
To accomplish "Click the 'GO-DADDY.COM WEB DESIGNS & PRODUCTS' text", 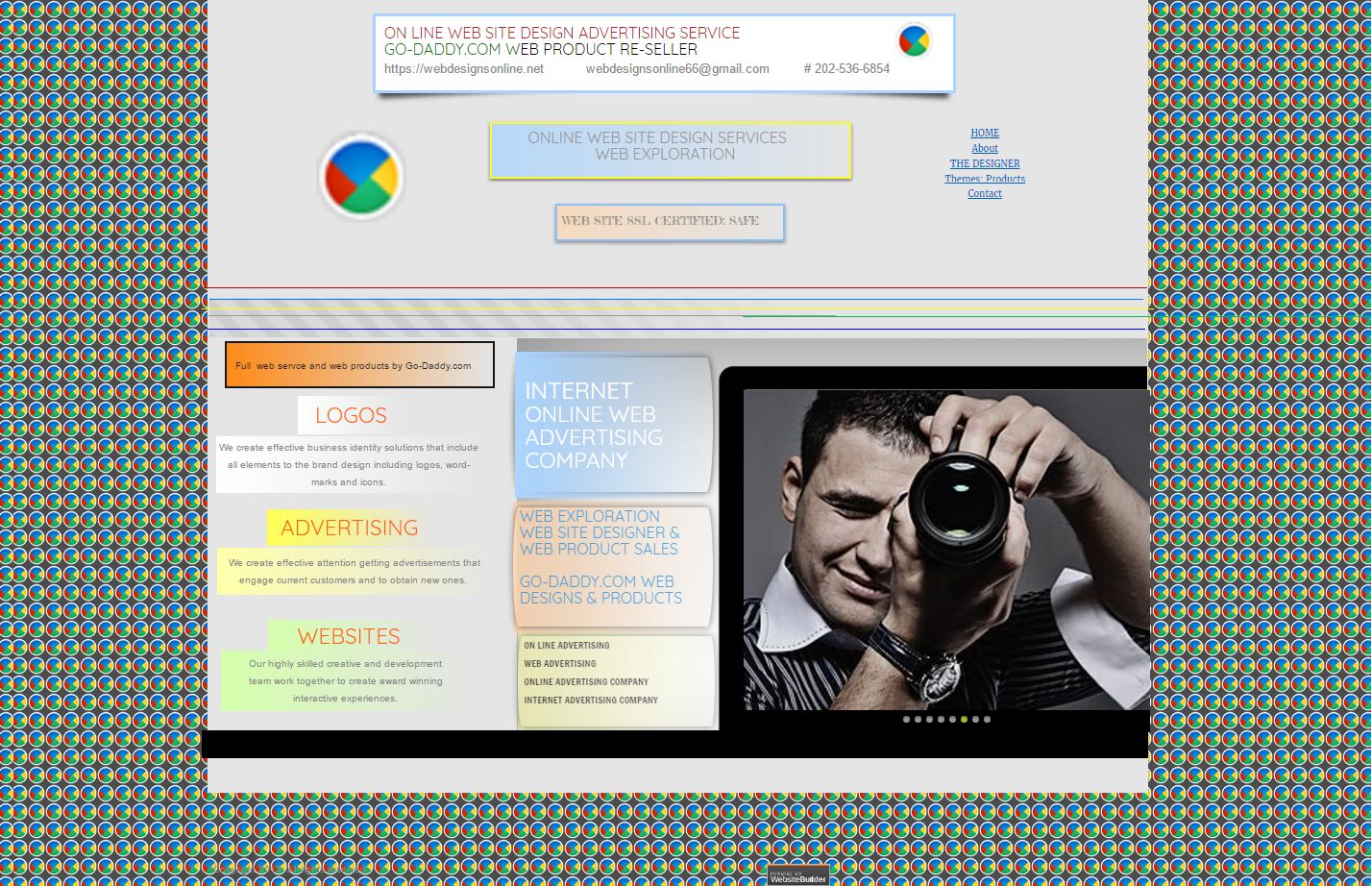I will tap(601, 589).
